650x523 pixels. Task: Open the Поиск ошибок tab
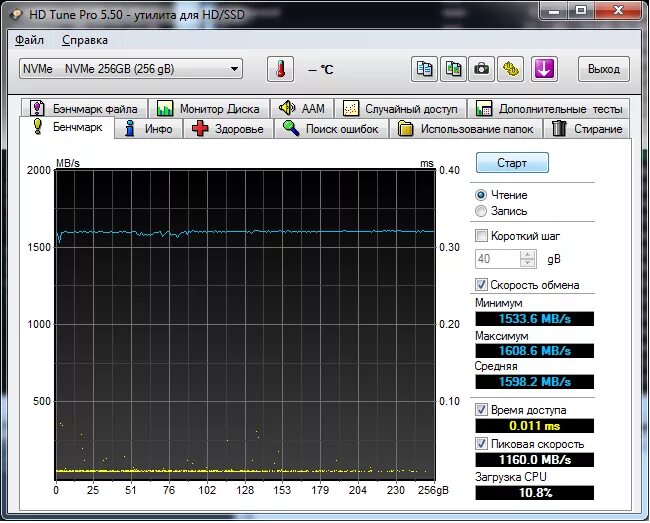click(331, 129)
